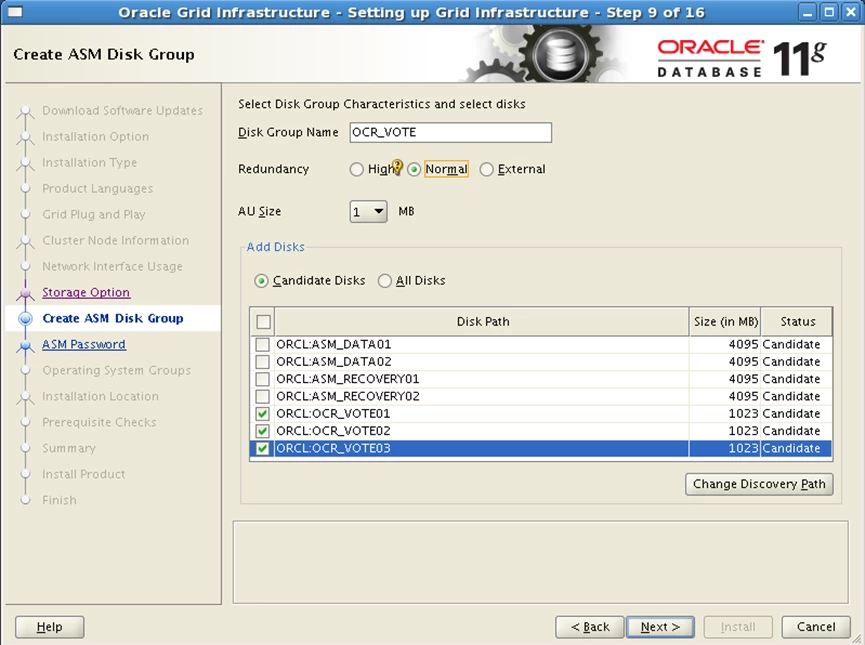Select the ORCL:OCR_VOTE03 disk path text
Viewport: 865px width, 645px height.
(333, 449)
